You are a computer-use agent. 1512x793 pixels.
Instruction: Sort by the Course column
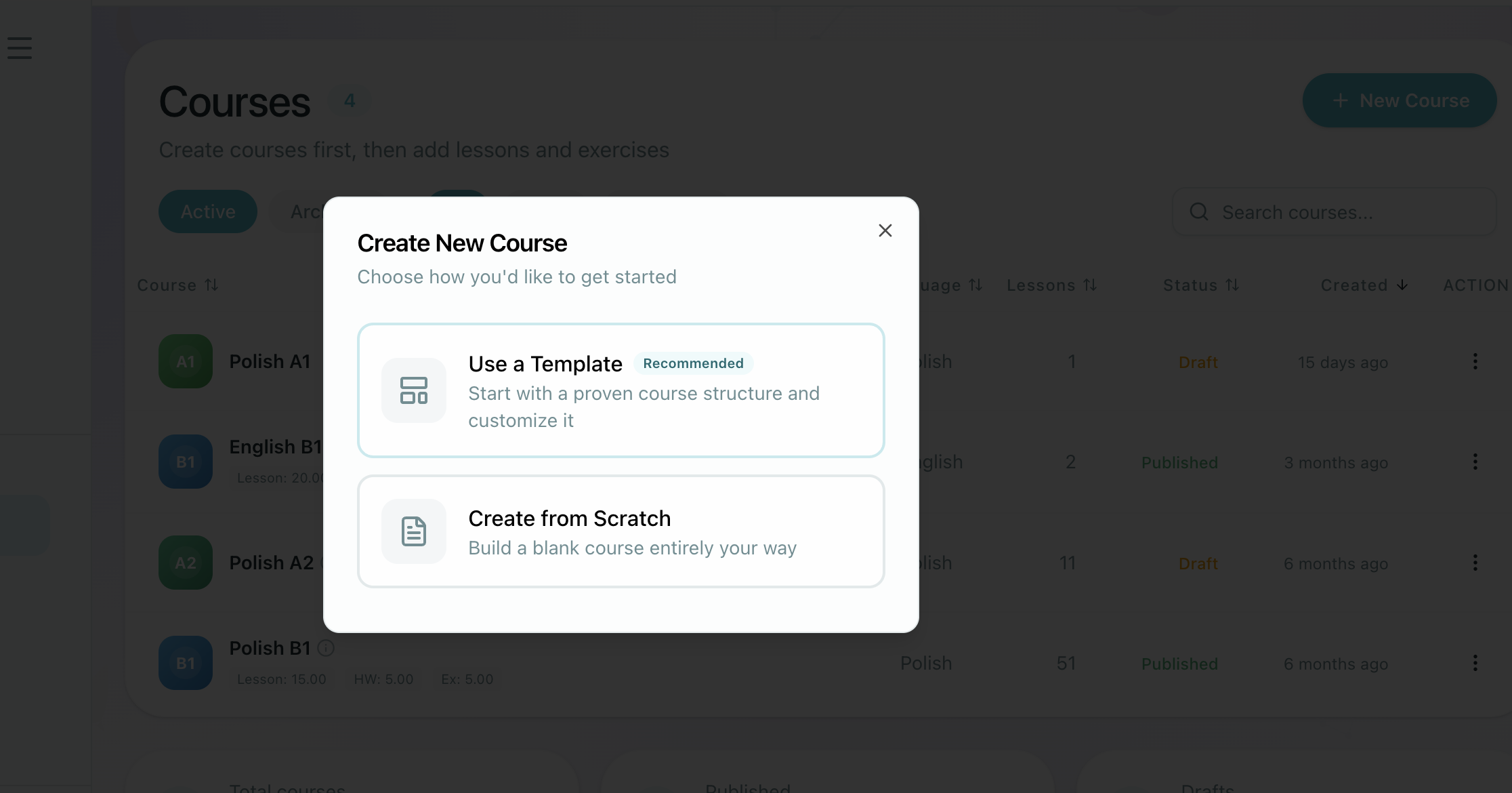pos(177,285)
